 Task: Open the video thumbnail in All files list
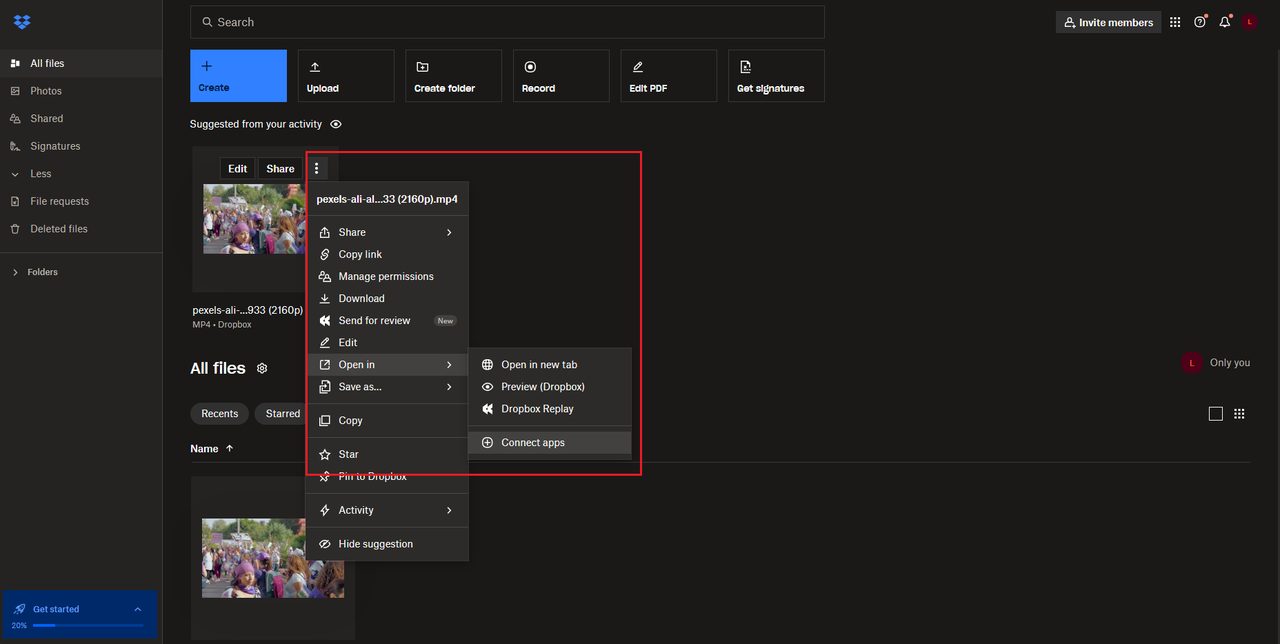[272, 558]
